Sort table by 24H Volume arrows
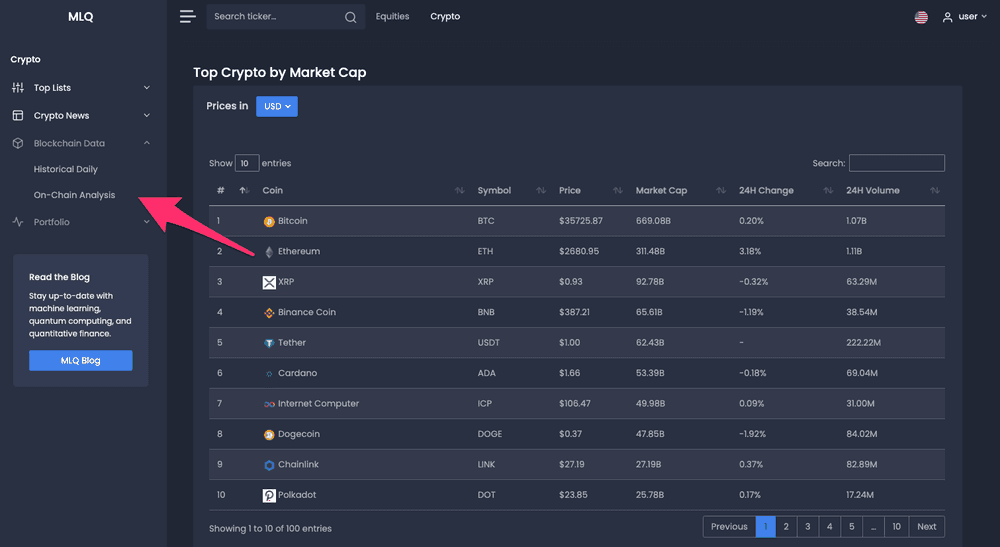 934,191
